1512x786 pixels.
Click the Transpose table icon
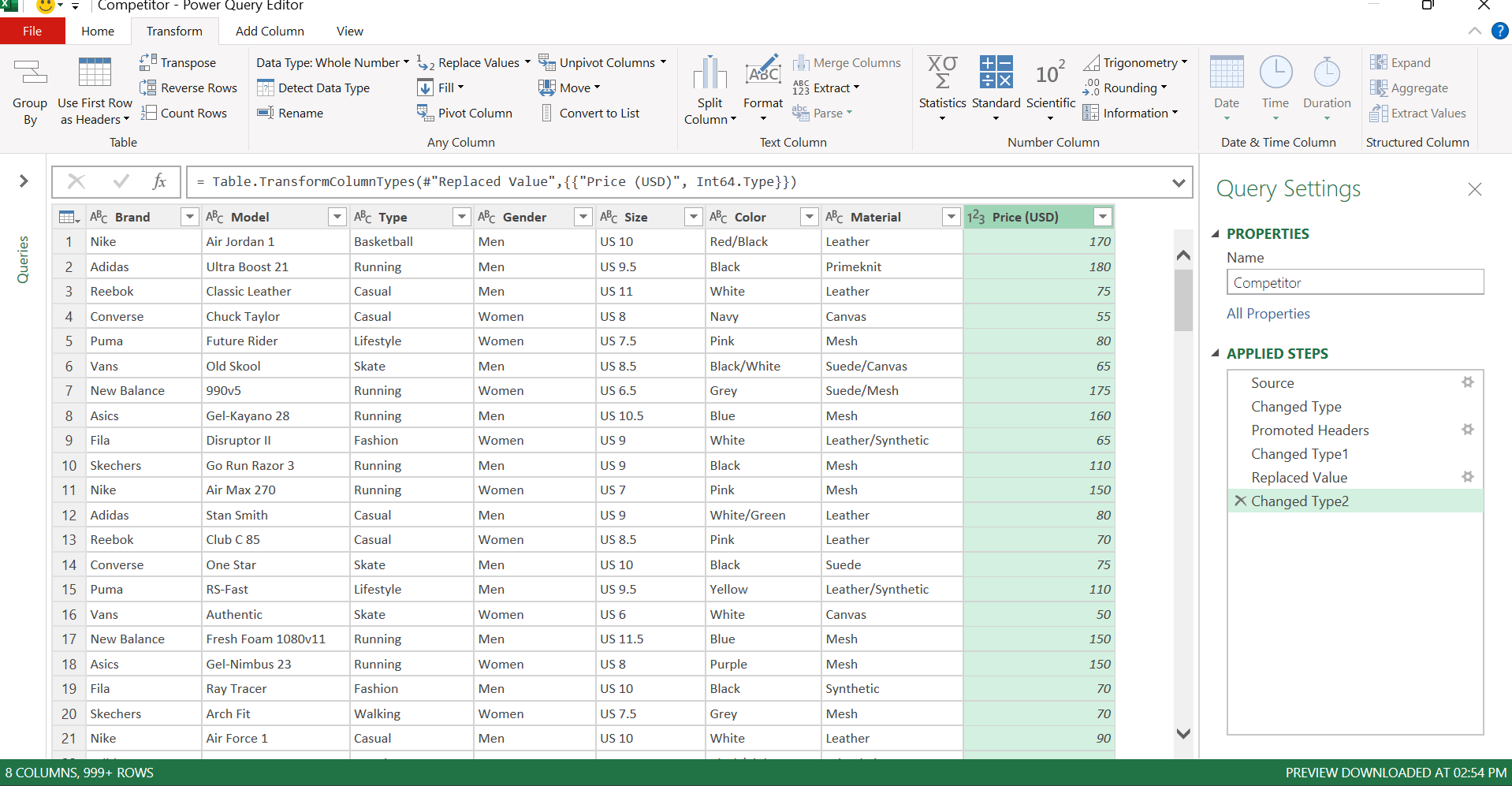[x=148, y=62]
